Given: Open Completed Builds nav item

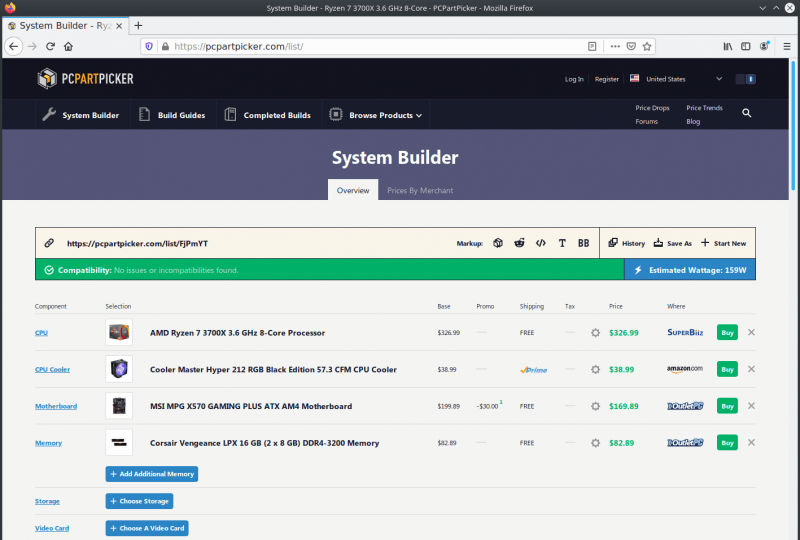Looking at the screenshot, I should (x=268, y=115).
